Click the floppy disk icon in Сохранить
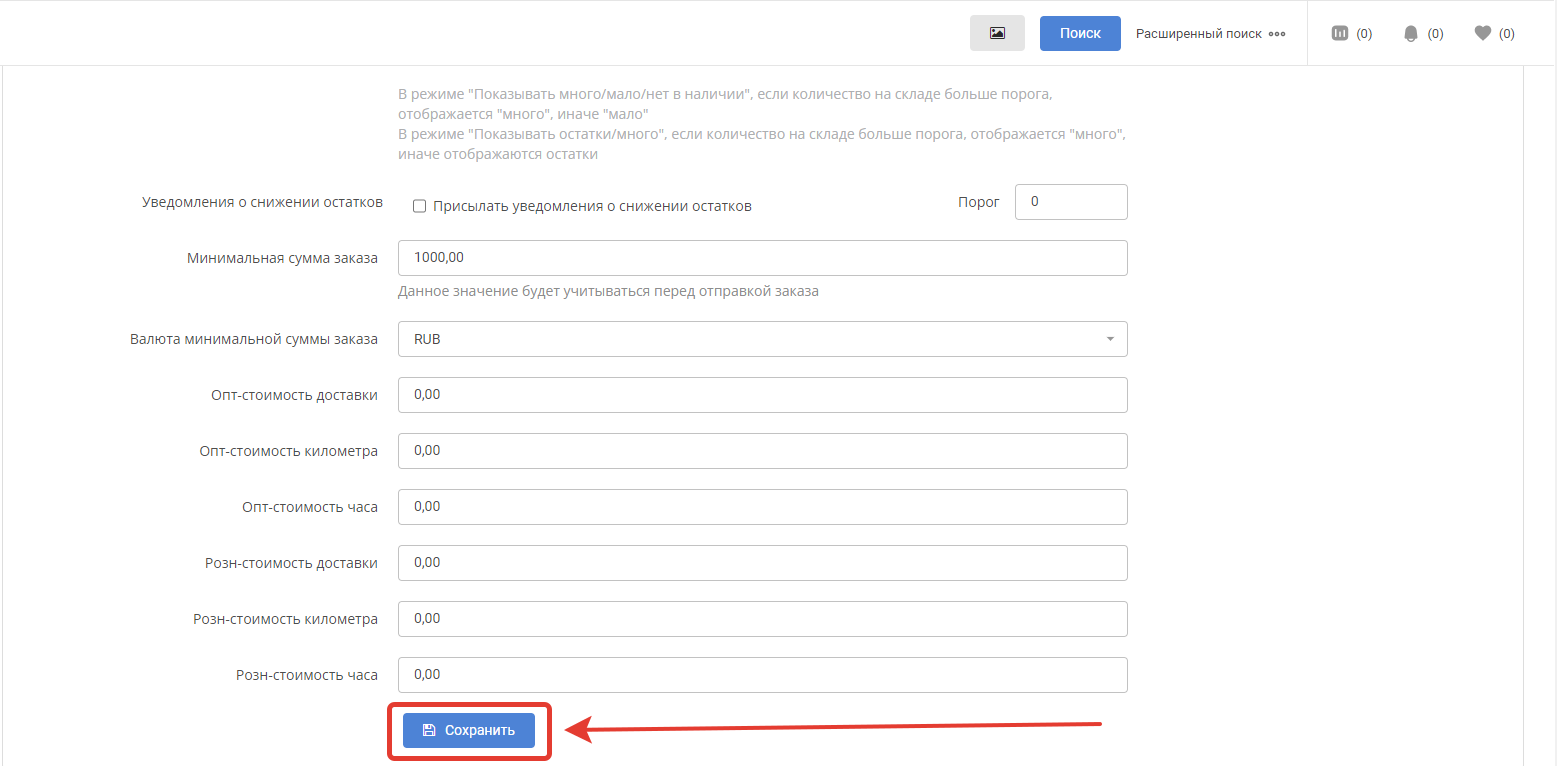1557x766 pixels. tap(429, 730)
